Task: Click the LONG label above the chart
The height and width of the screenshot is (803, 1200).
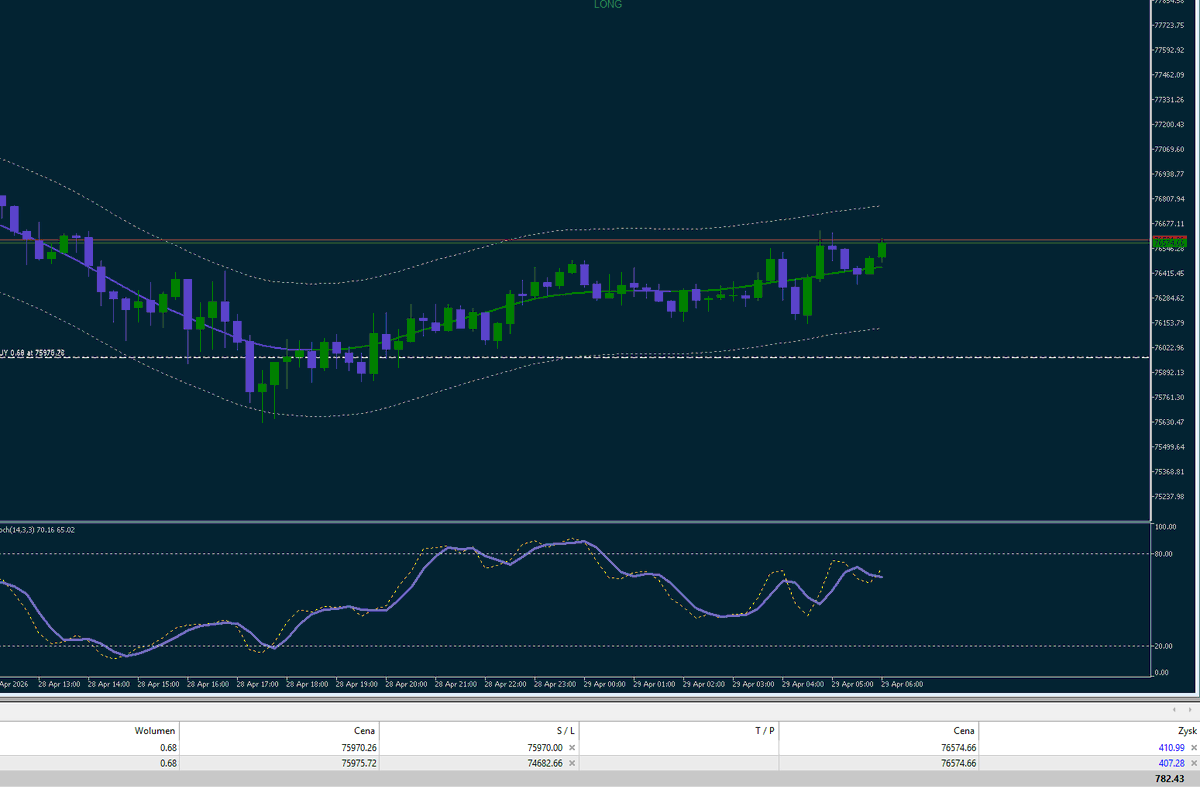Action: 607,5
